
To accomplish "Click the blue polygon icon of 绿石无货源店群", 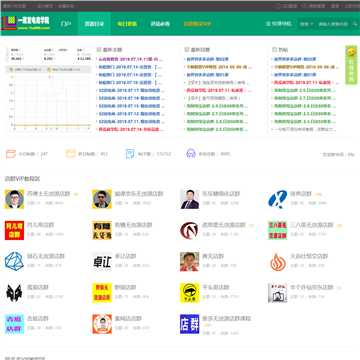I will (14, 261).
